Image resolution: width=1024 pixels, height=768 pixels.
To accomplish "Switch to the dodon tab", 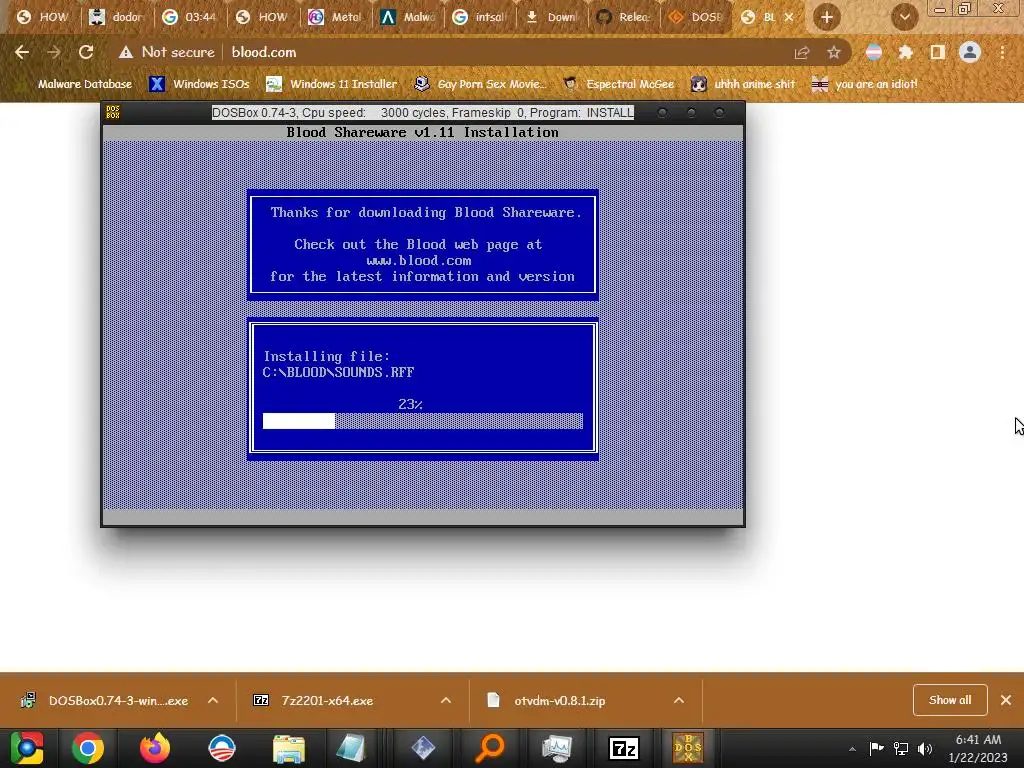I will point(116,18).
